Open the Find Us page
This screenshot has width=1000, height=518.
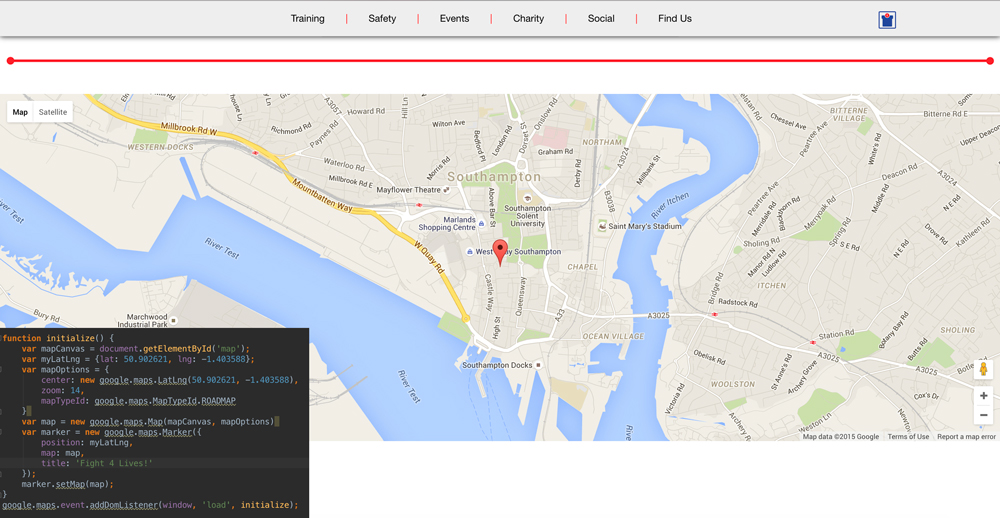674,19
